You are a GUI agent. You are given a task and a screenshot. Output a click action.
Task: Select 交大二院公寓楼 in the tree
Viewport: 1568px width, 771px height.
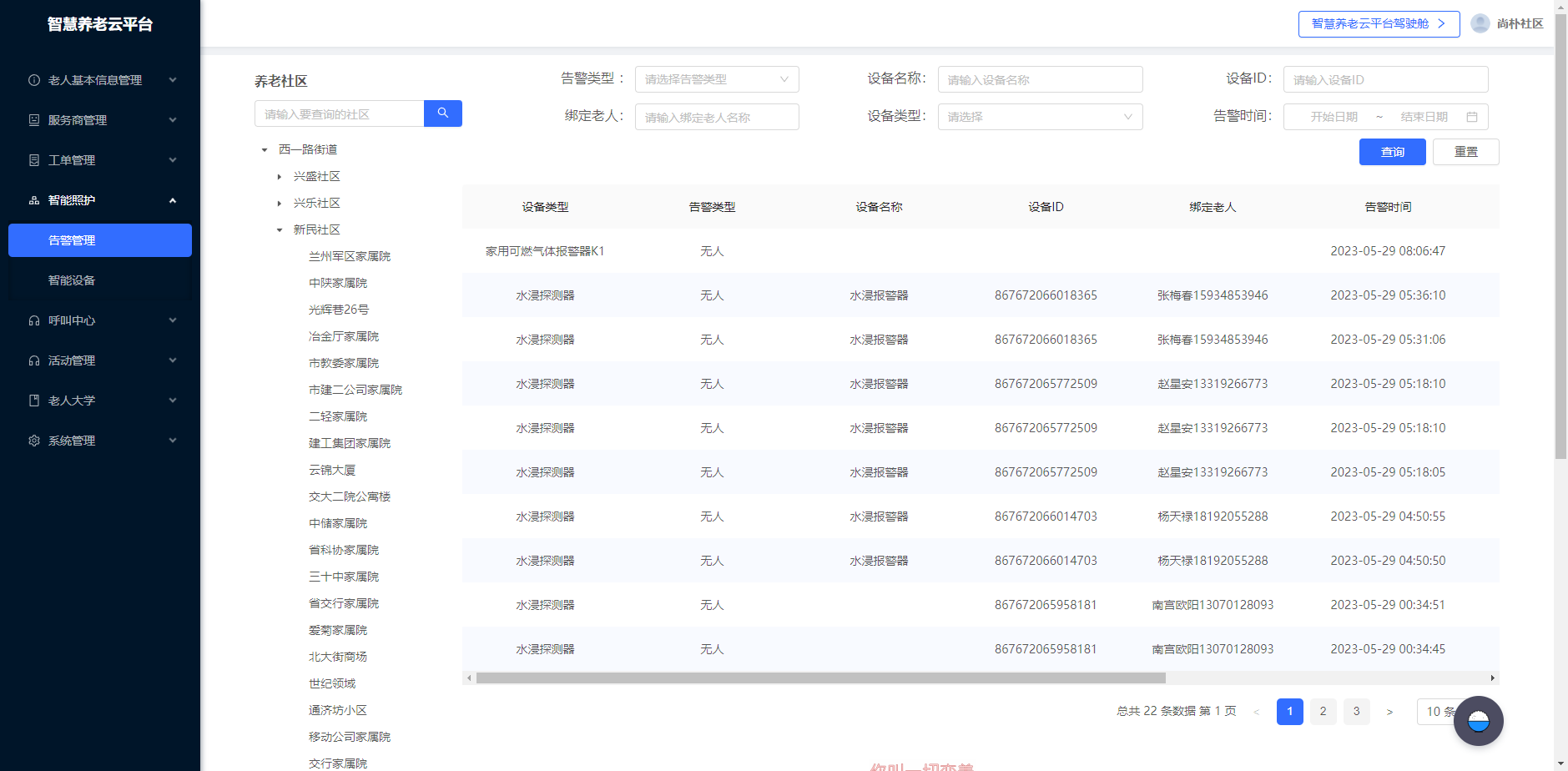(x=350, y=496)
